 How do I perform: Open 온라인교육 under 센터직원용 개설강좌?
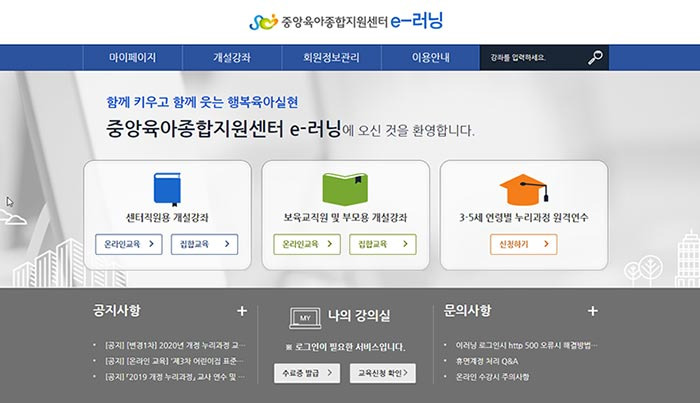click(129, 244)
